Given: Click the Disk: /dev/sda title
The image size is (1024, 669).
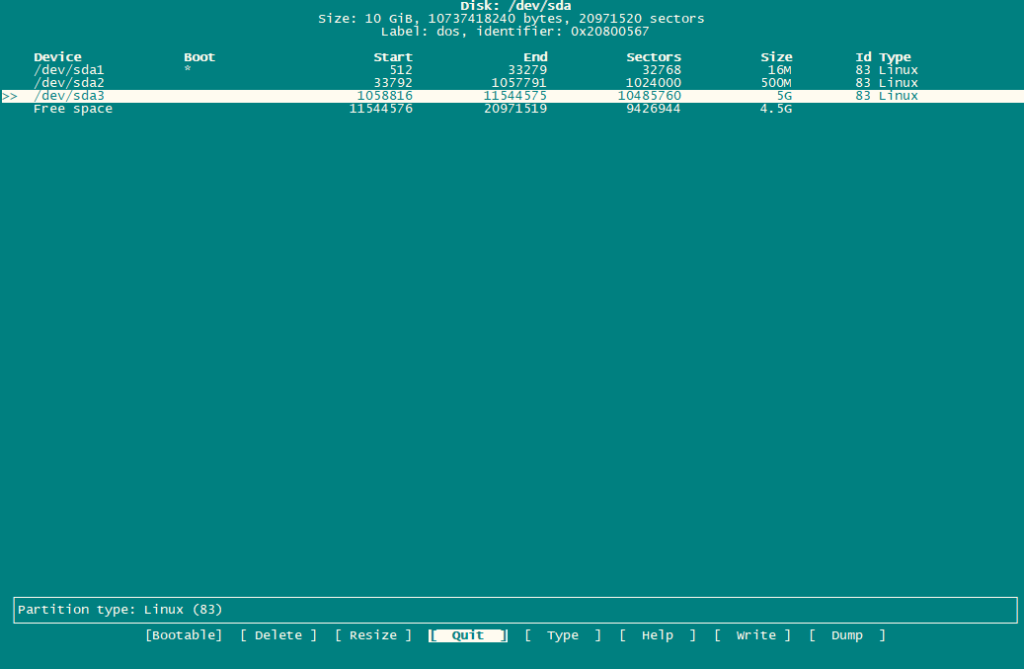Looking at the screenshot, I should point(515,6).
